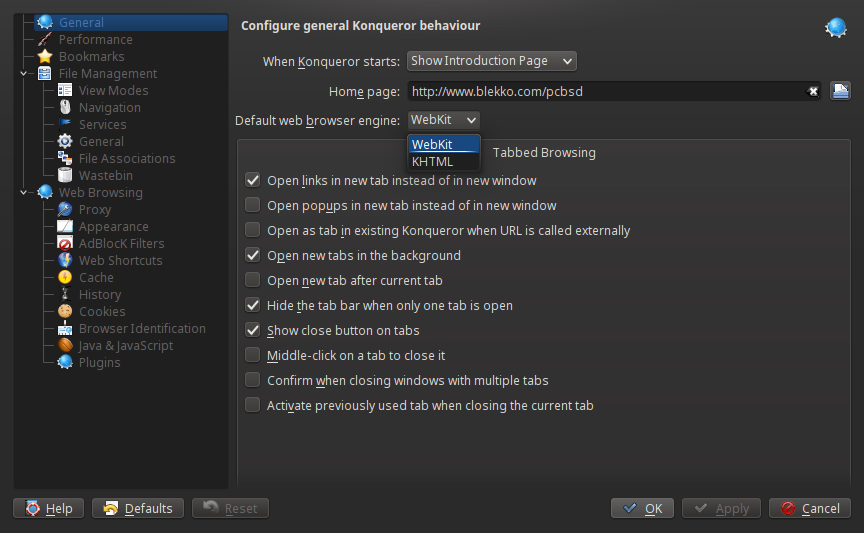Enable Open new tab after current tab

[x=253, y=280]
